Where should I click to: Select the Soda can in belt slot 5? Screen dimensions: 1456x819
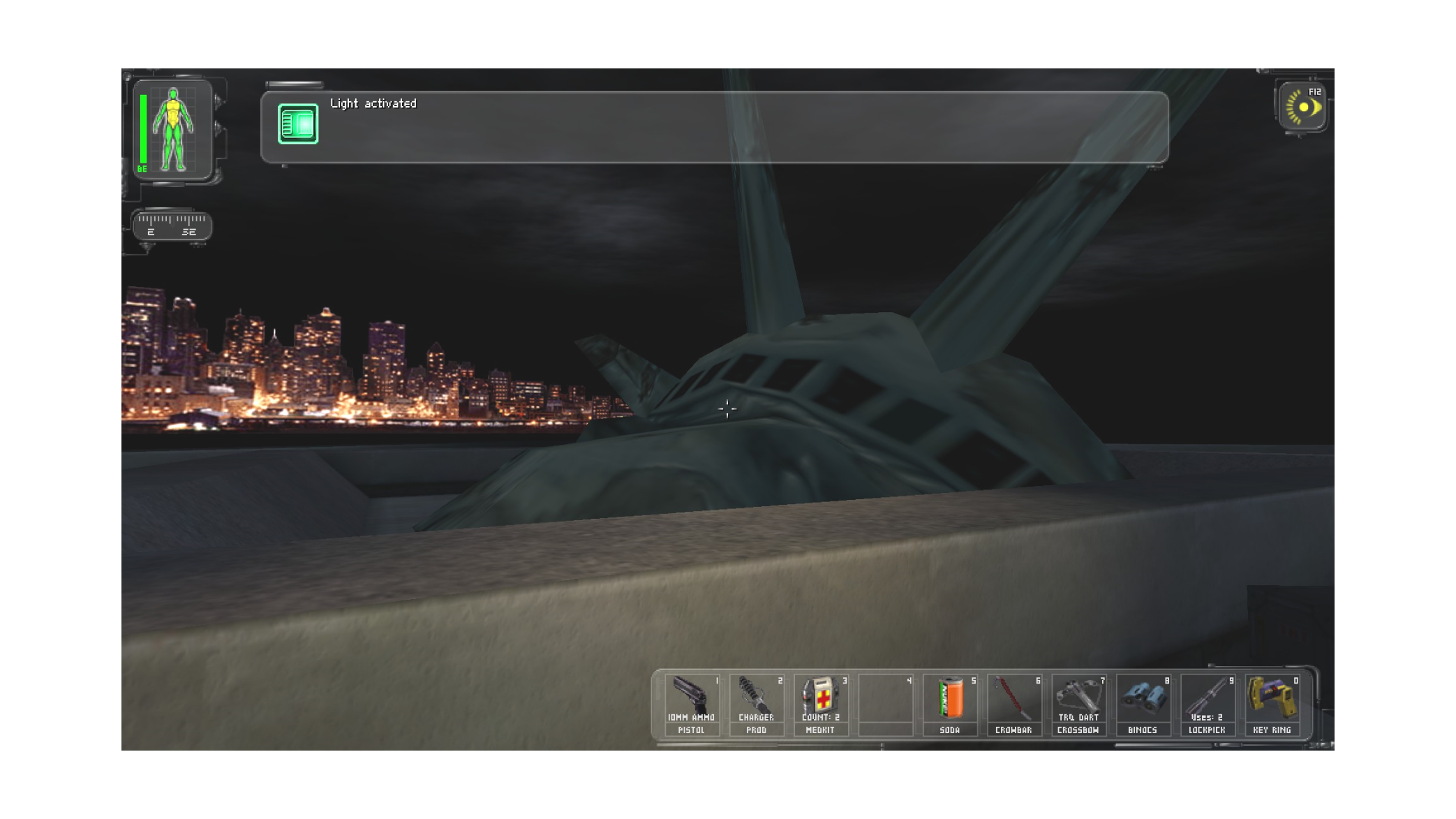coord(949,704)
